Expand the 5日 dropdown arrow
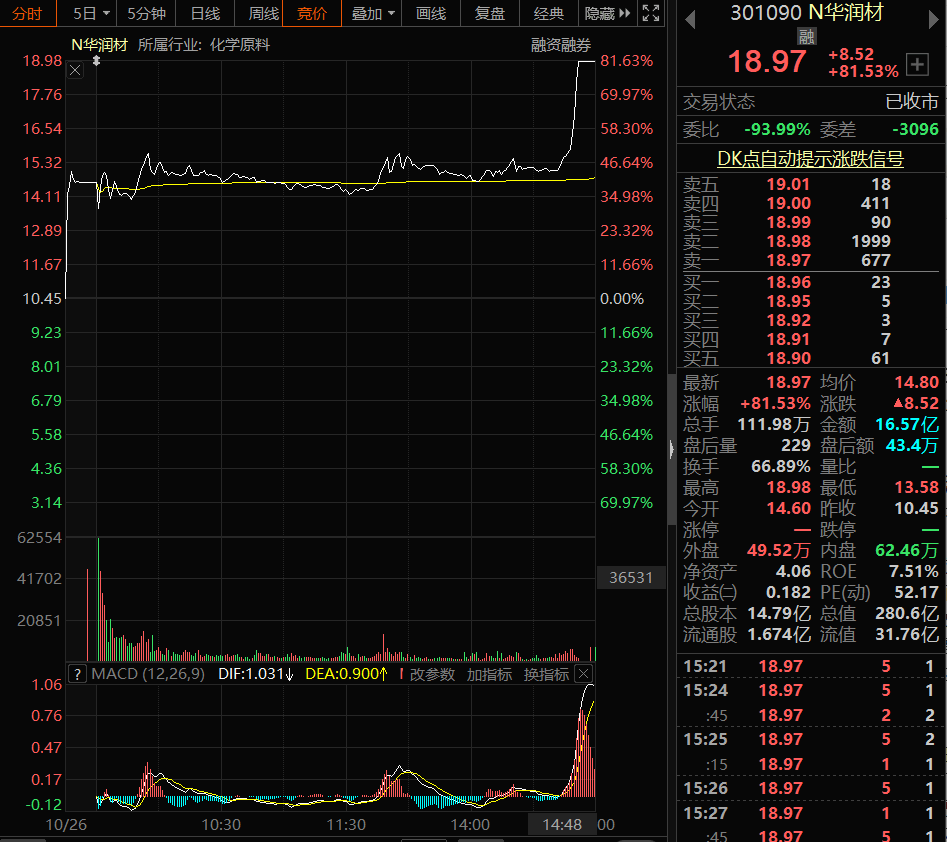947x842 pixels. point(106,13)
